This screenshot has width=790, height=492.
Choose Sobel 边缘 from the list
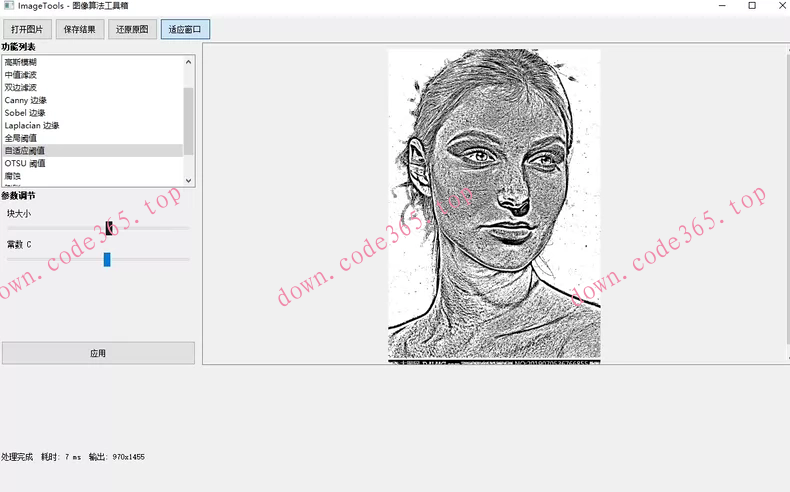pyautogui.click(x=93, y=113)
